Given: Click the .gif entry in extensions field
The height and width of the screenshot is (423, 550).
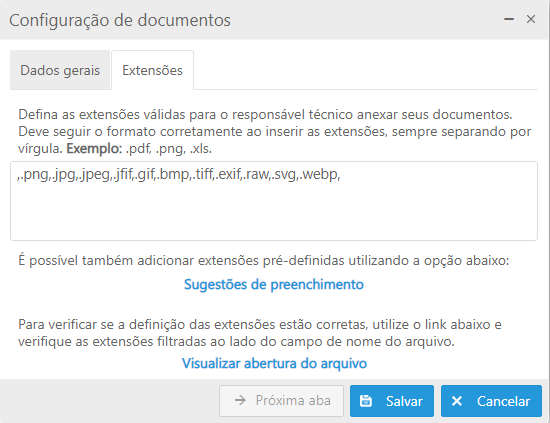Looking at the screenshot, I should [x=144, y=174].
